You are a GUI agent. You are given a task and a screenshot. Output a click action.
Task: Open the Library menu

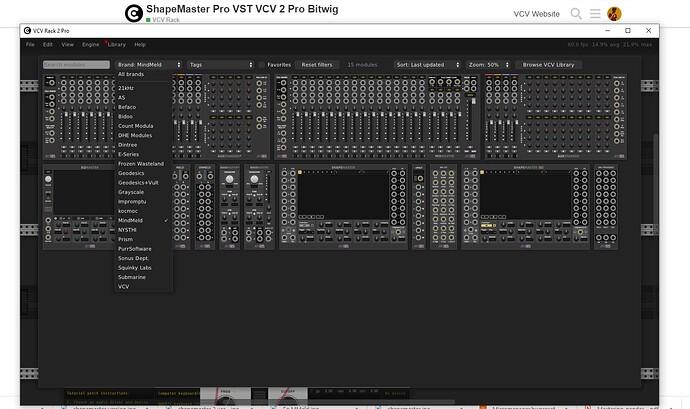(x=117, y=44)
